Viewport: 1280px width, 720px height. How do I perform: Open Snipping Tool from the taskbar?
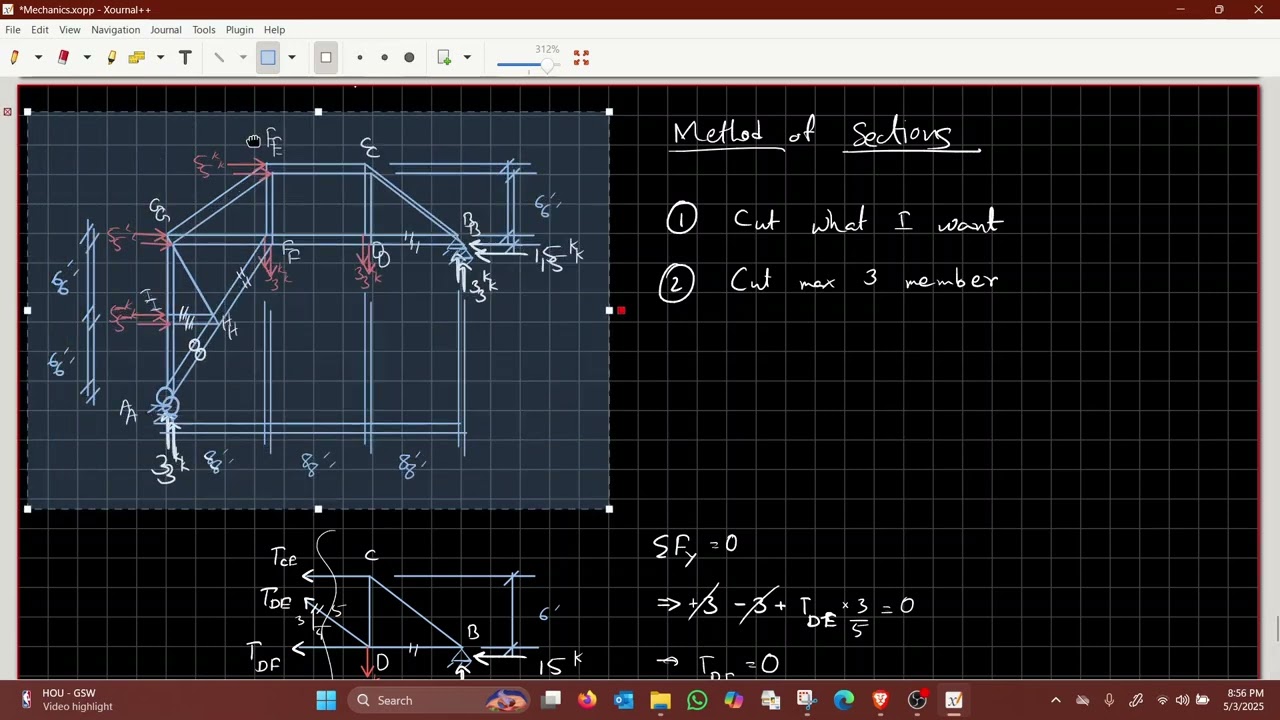point(807,700)
